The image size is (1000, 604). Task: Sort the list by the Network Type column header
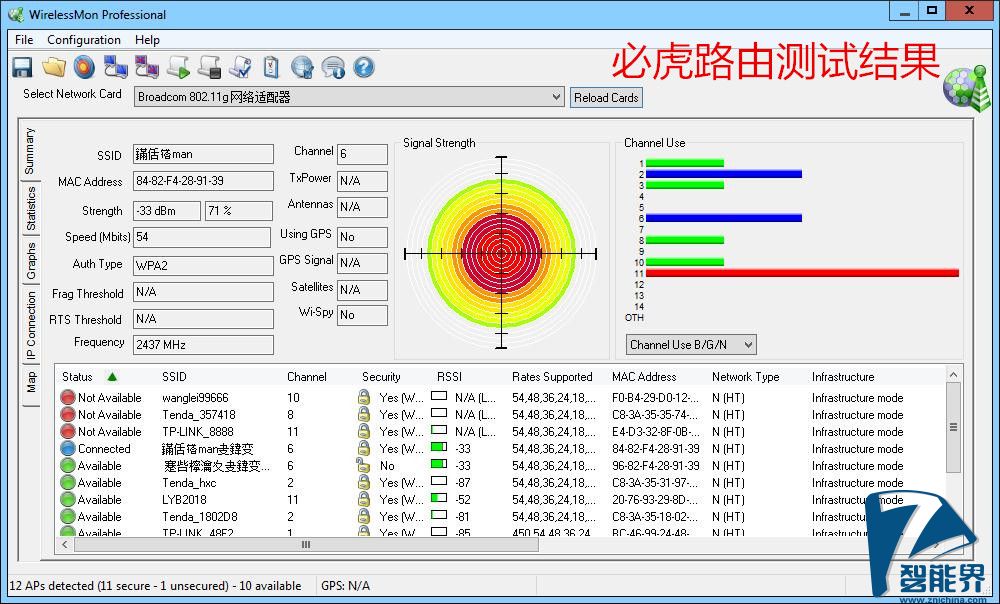tap(746, 377)
